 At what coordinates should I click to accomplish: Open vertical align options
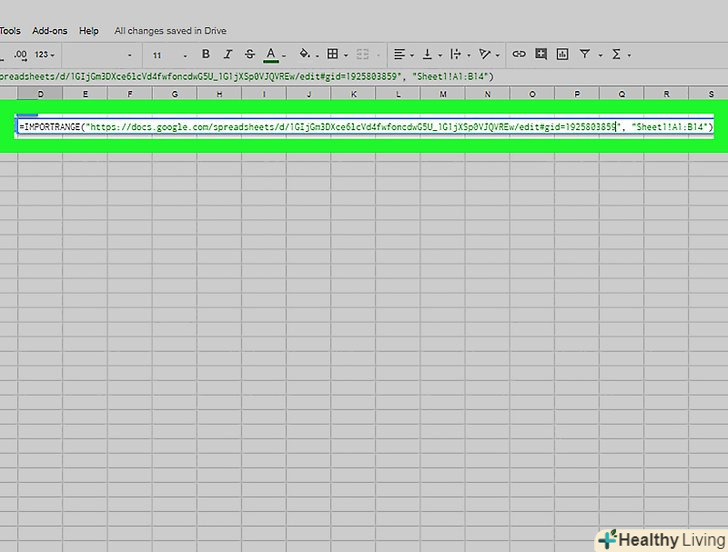(427, 54)
